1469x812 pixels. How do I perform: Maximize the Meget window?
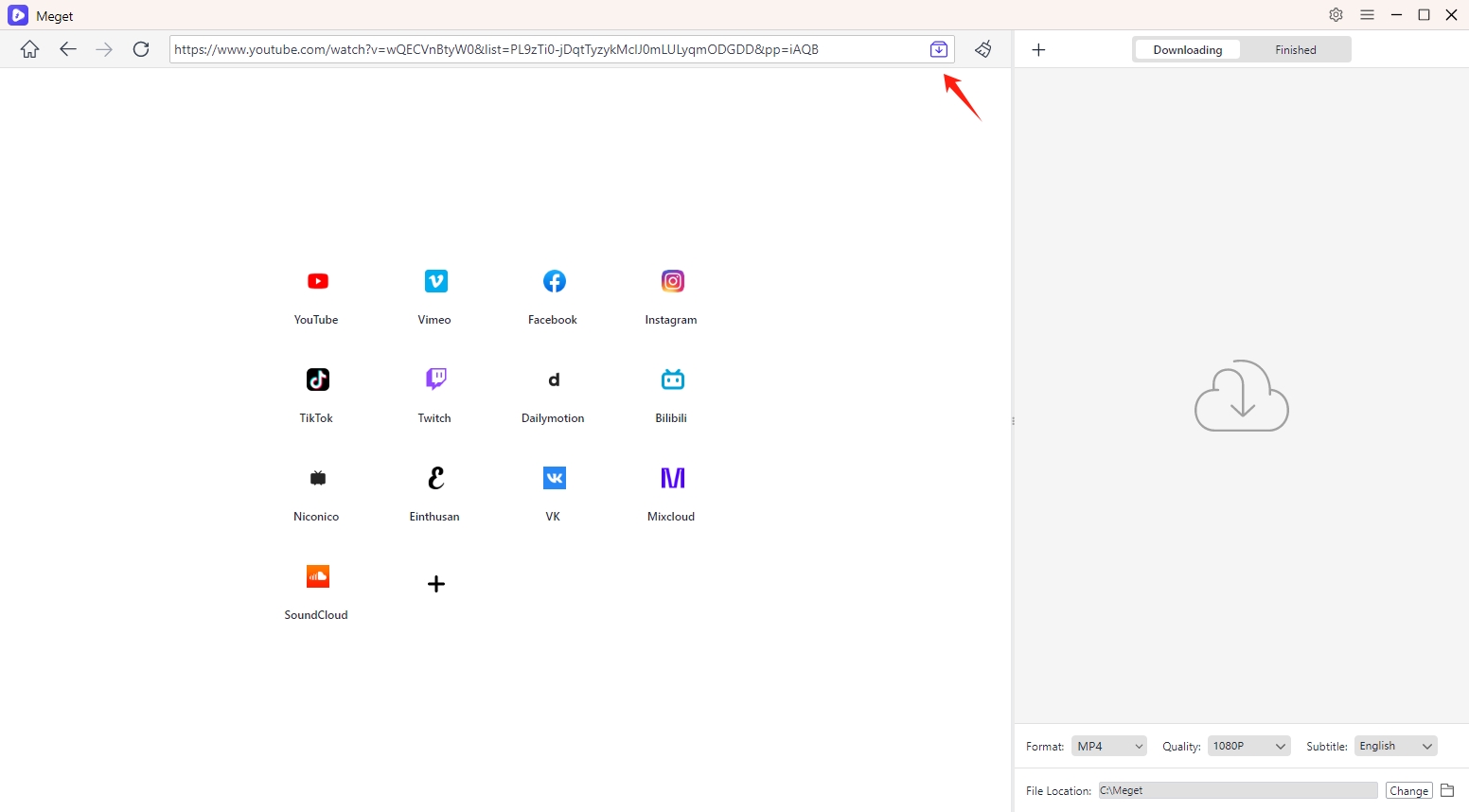[x=1424, y=15]
